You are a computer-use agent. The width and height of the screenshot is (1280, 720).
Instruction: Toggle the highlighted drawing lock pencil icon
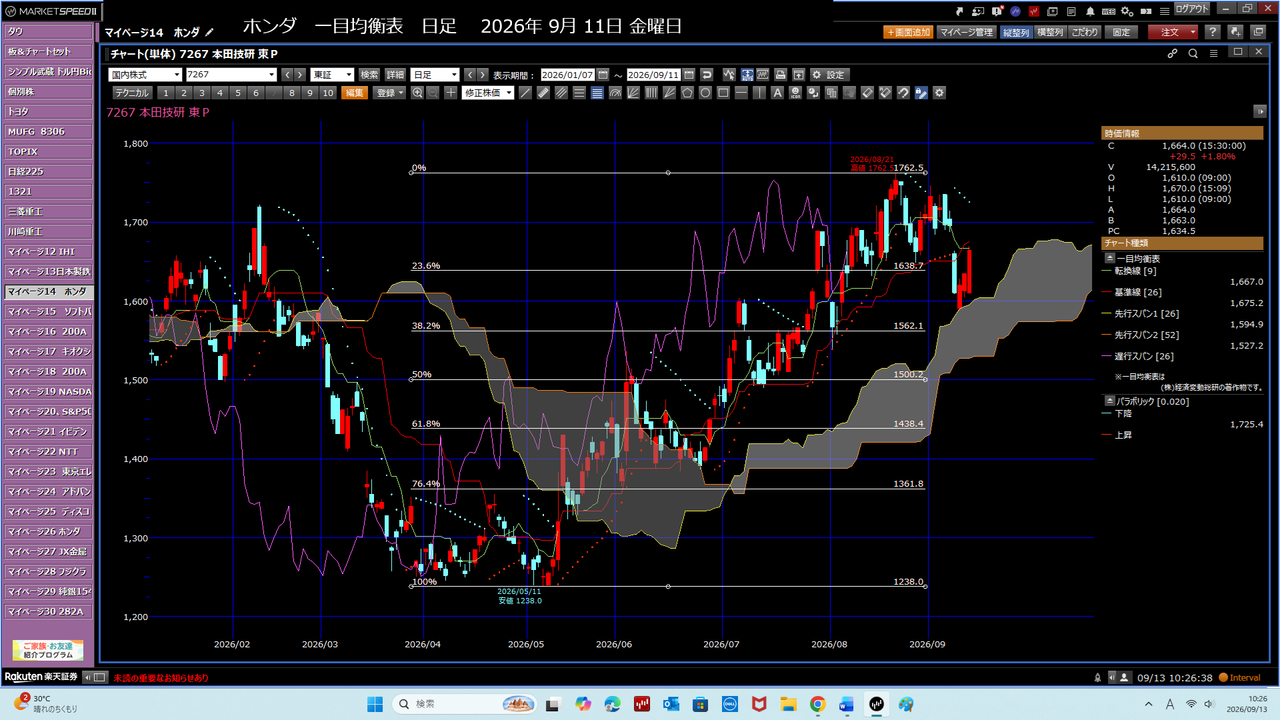click(x=921, y=93)
